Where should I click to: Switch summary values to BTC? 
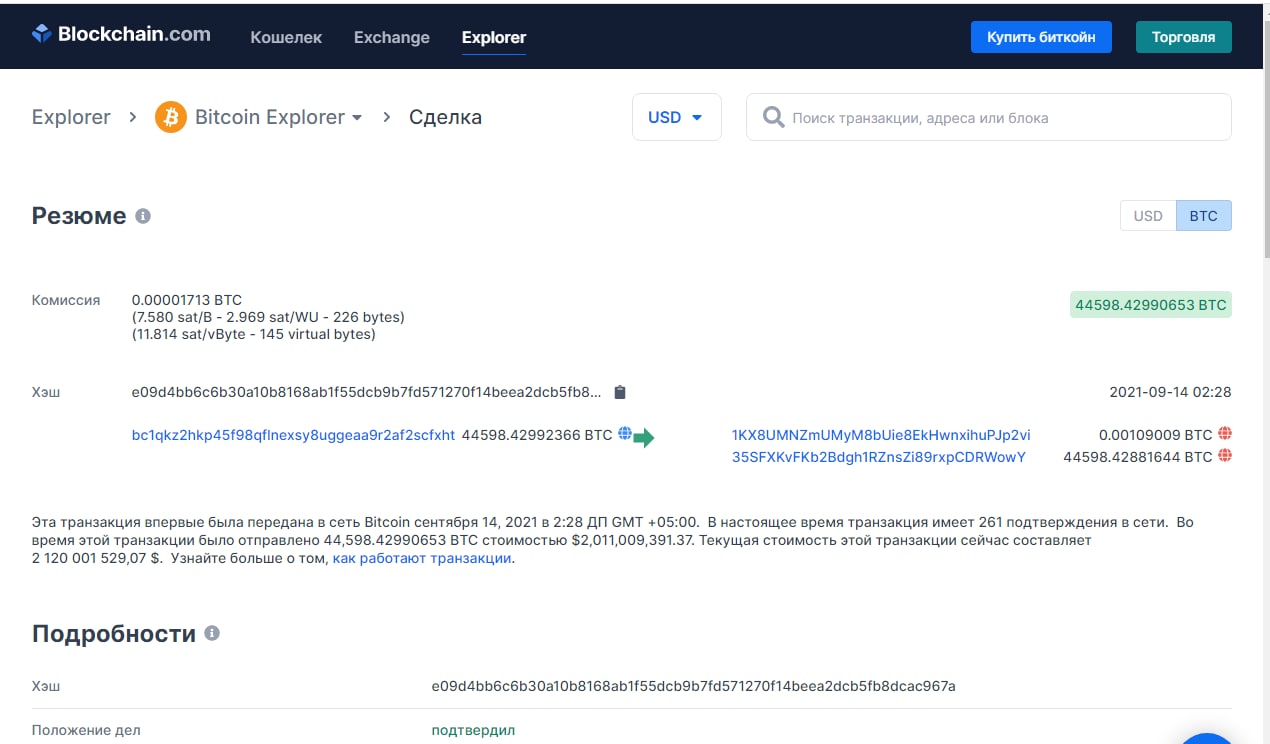click(1204, 216)
